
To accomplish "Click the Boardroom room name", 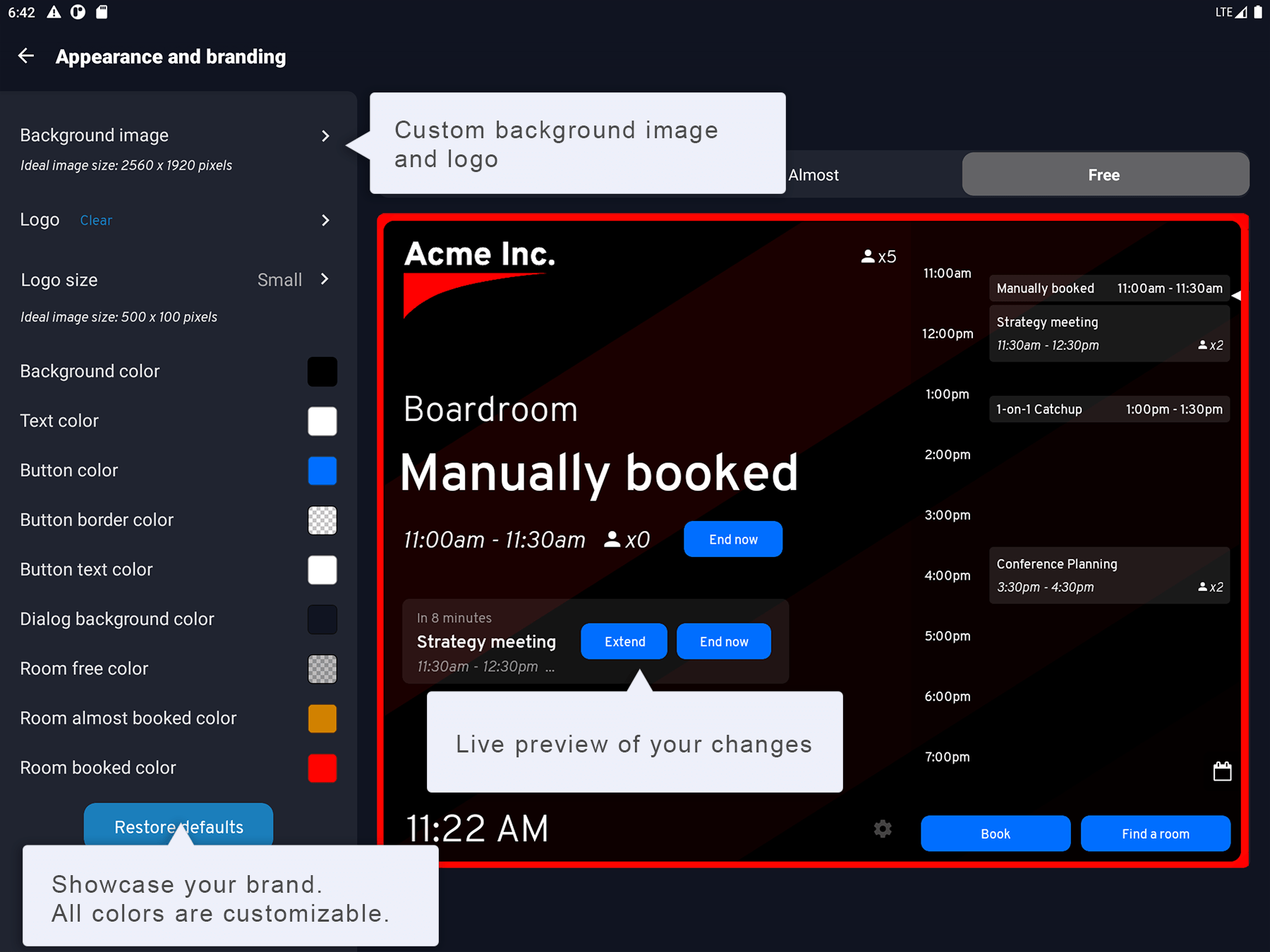I will [x=491, y=410].
